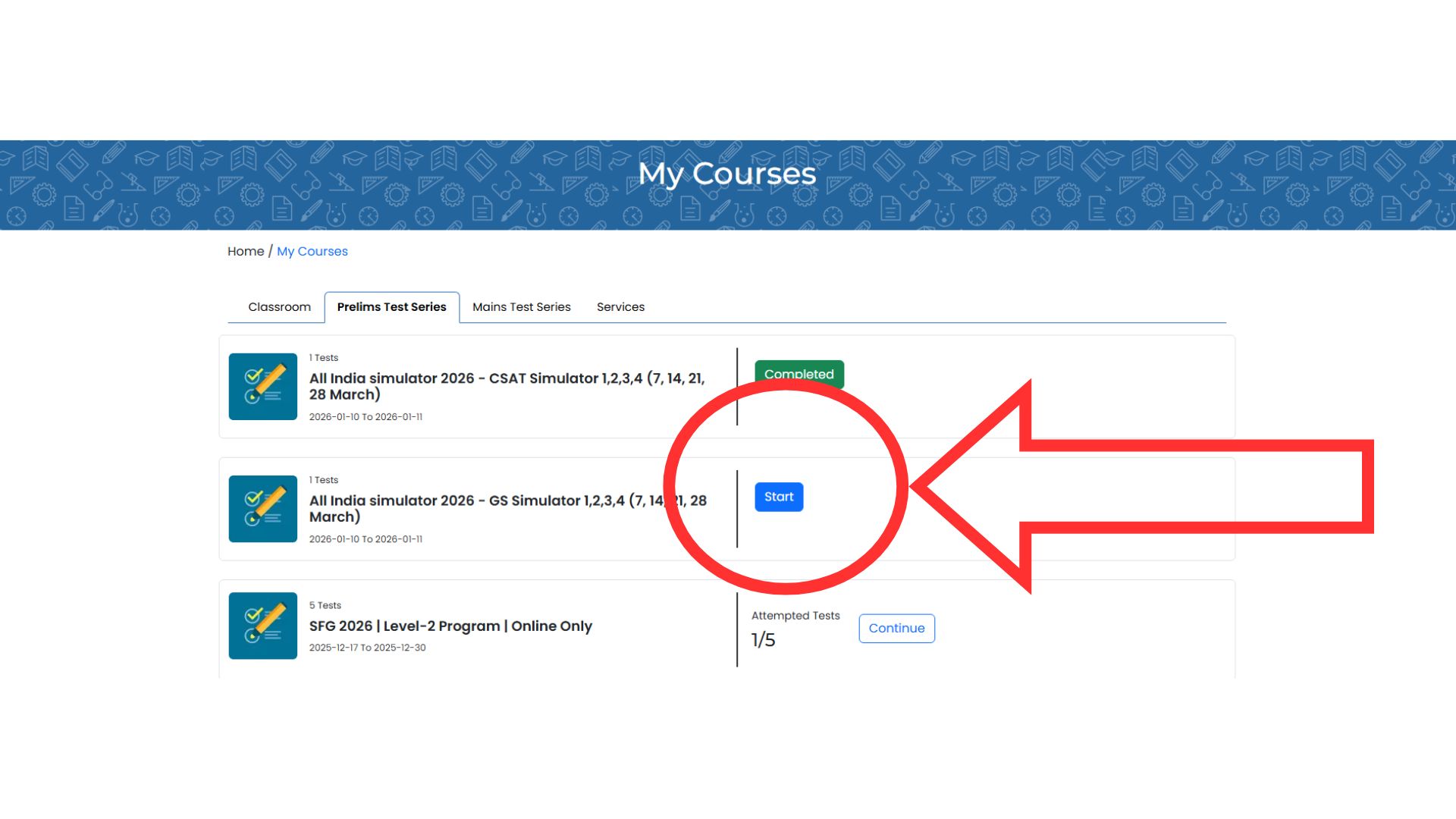
Task: Click the SFG 2026 Level-2 course icon
Action: point(262,626)
